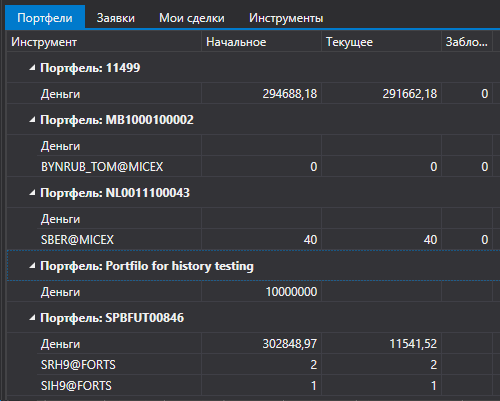Collapse the Портфель: 11499 group
500x401 pixels.
click(x=32, y=68)
